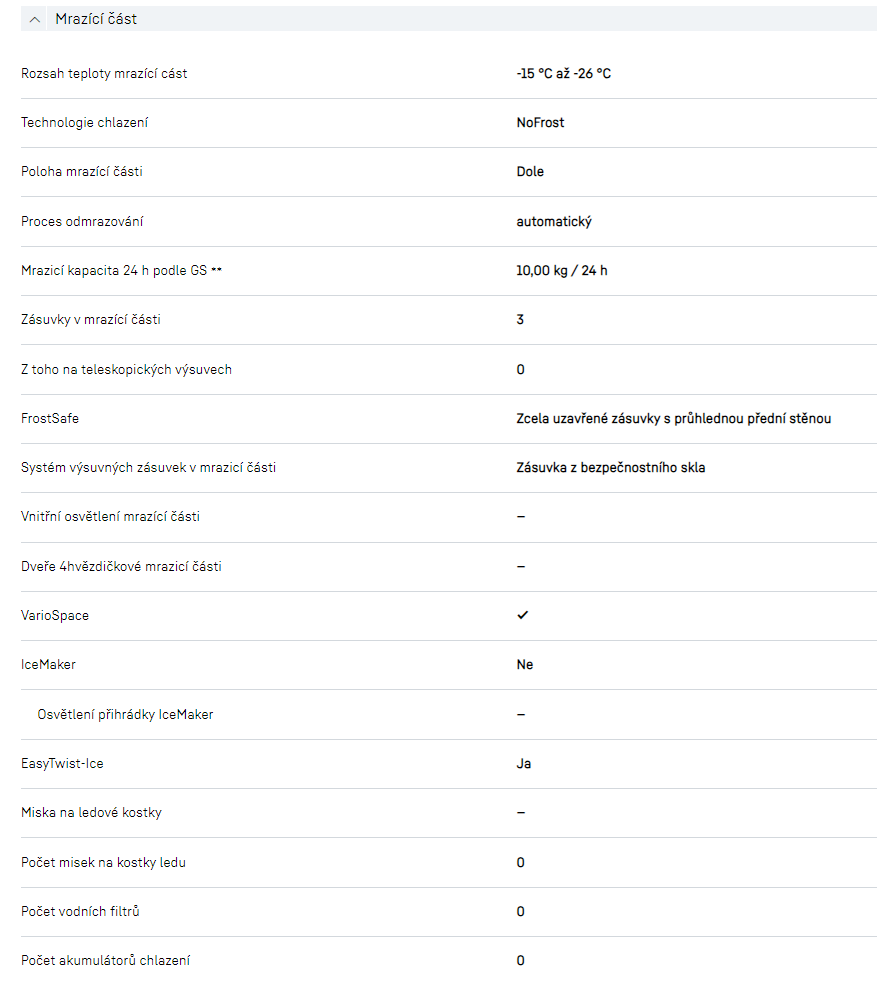The width and height of the screenshot is (877, 982).
Task: Select the NoFrost value text
Action: pos(540,123)
